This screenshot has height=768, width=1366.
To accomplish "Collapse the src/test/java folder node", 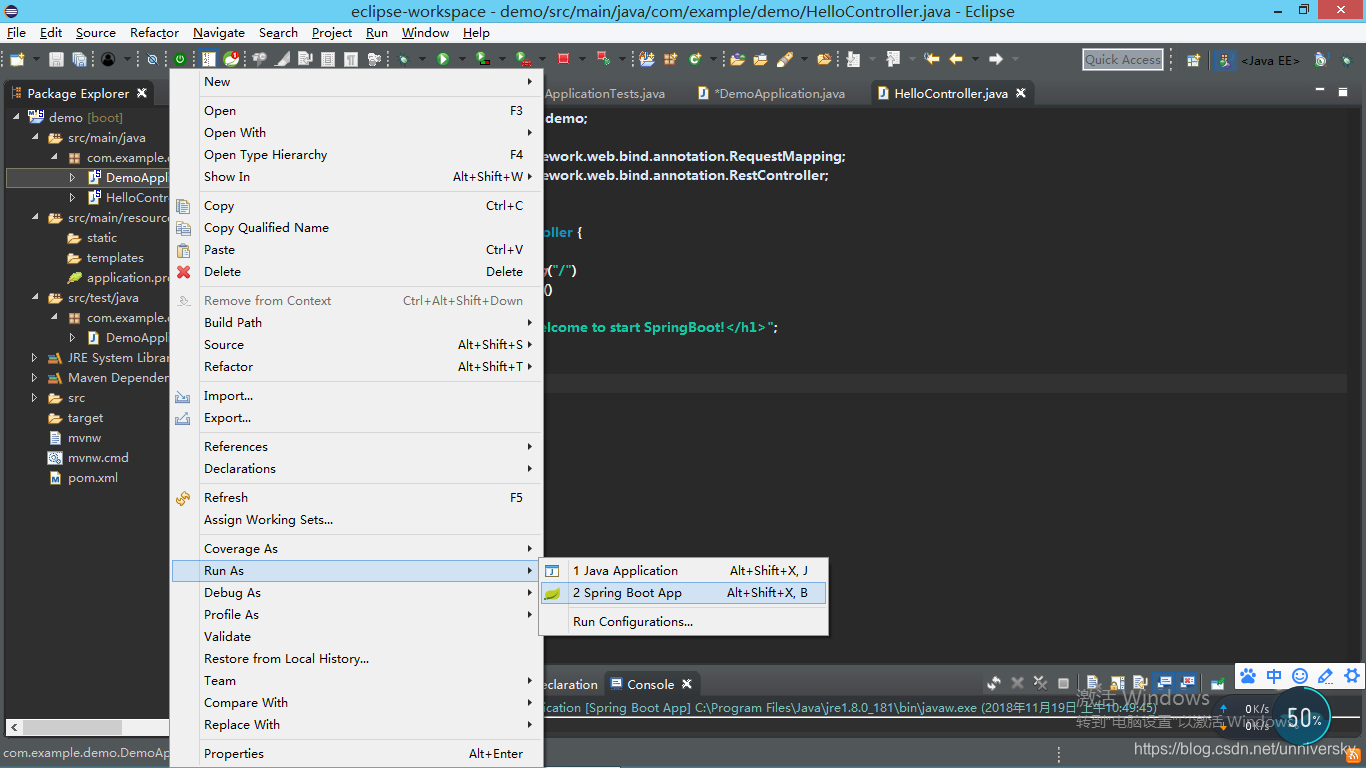I will click(x=35, y=298).
